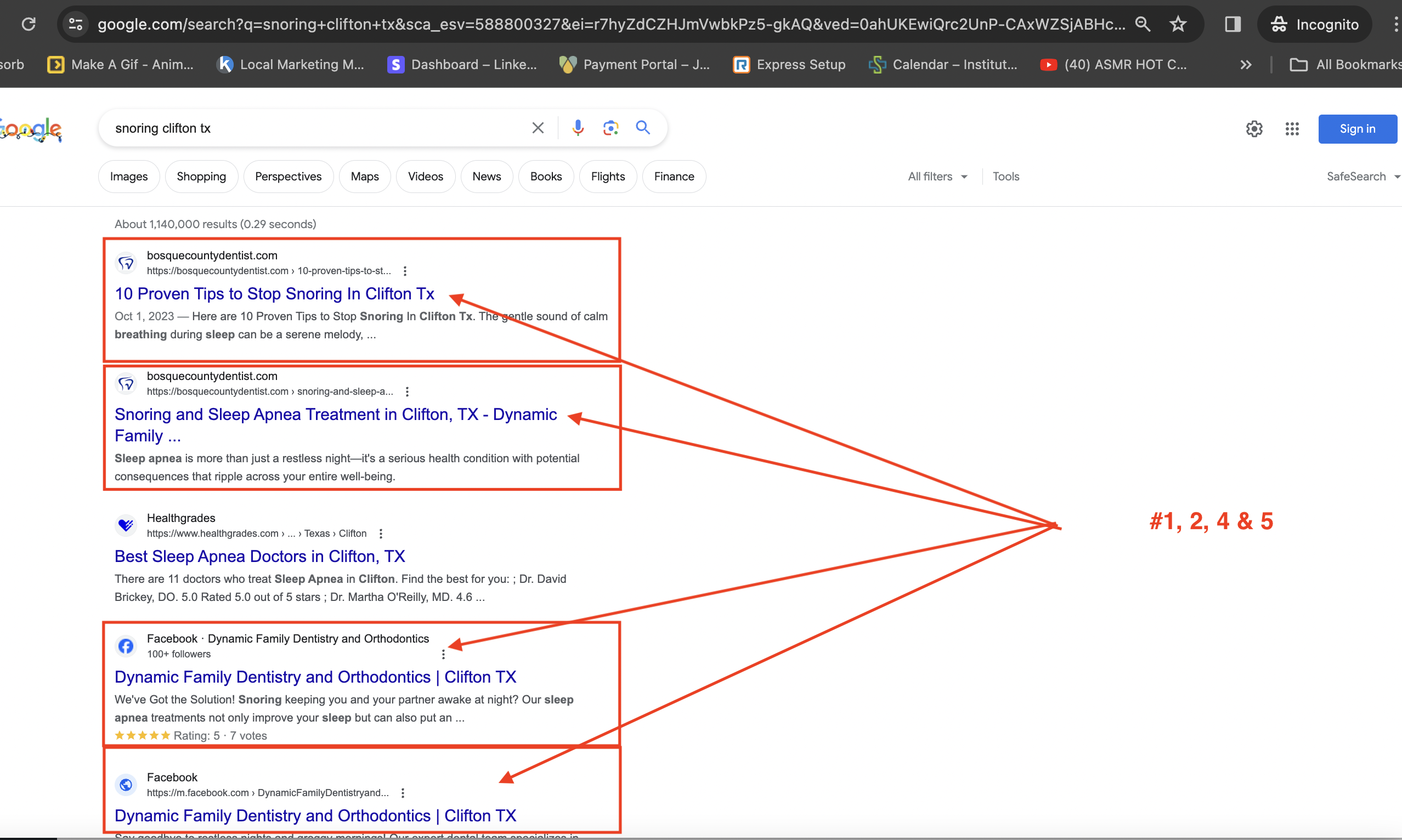The height and width of the screenshot is (840, 1402).
Task: Open more options for snoring-and-sleep-a... result
Action: tap(407, 391)
